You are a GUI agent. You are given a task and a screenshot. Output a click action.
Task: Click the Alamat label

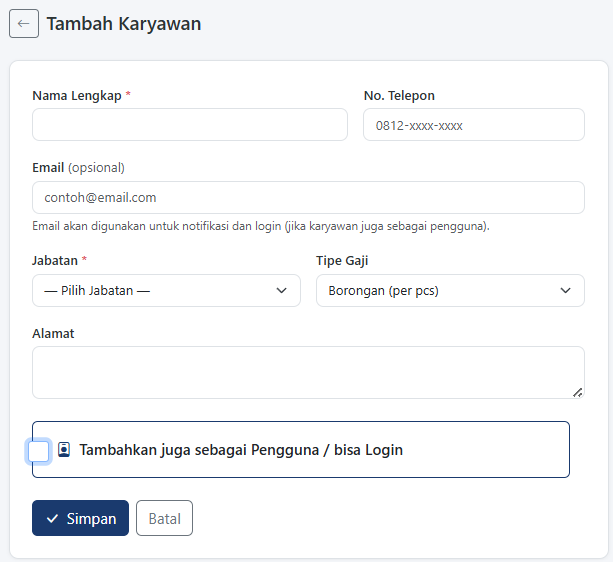tap(53, 333)
